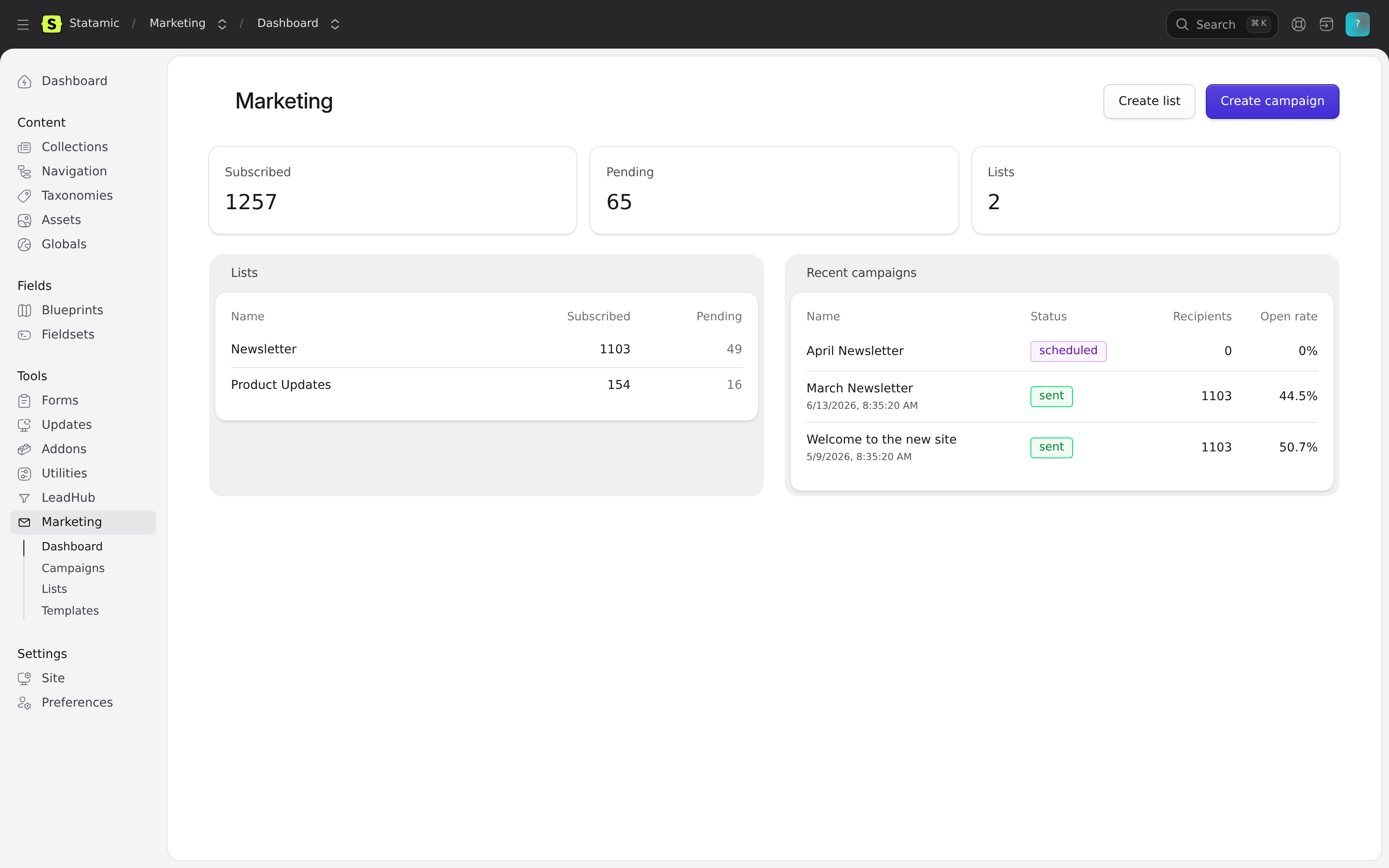Click the Statamic breadcrumb link
The image size is (1389, 868).
[x=94, y=23]
